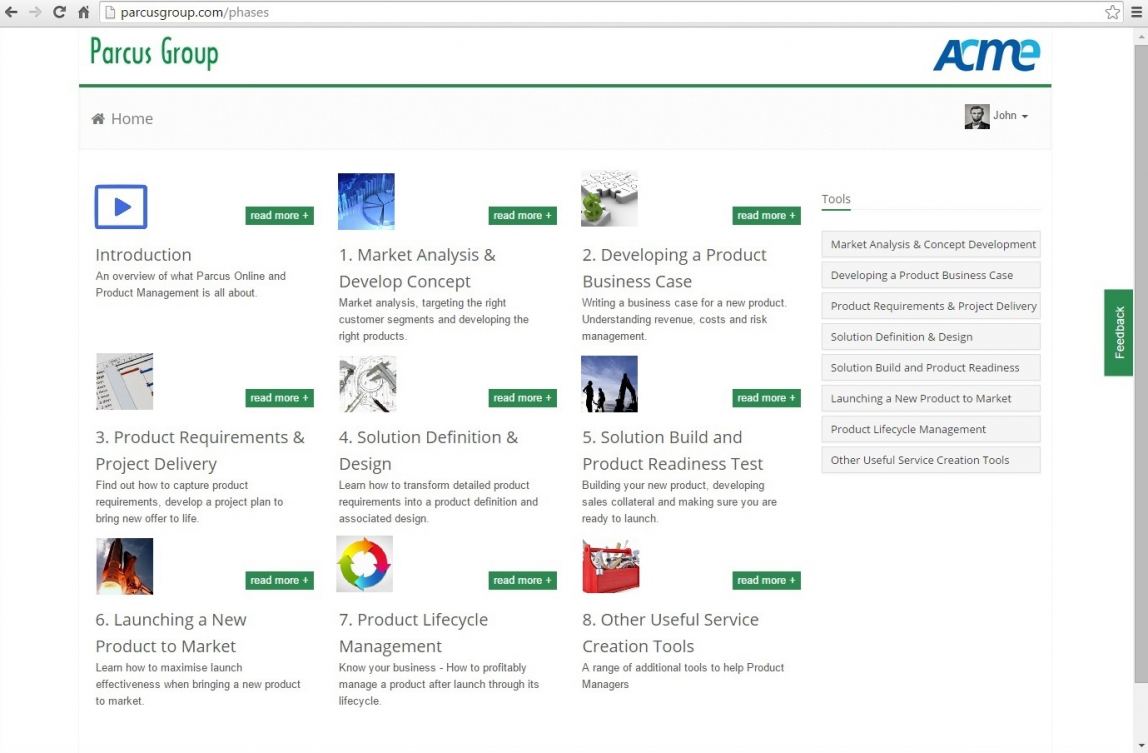Open the John user dropdown
The image size is (1148, 753).
(x=997, y=116)
